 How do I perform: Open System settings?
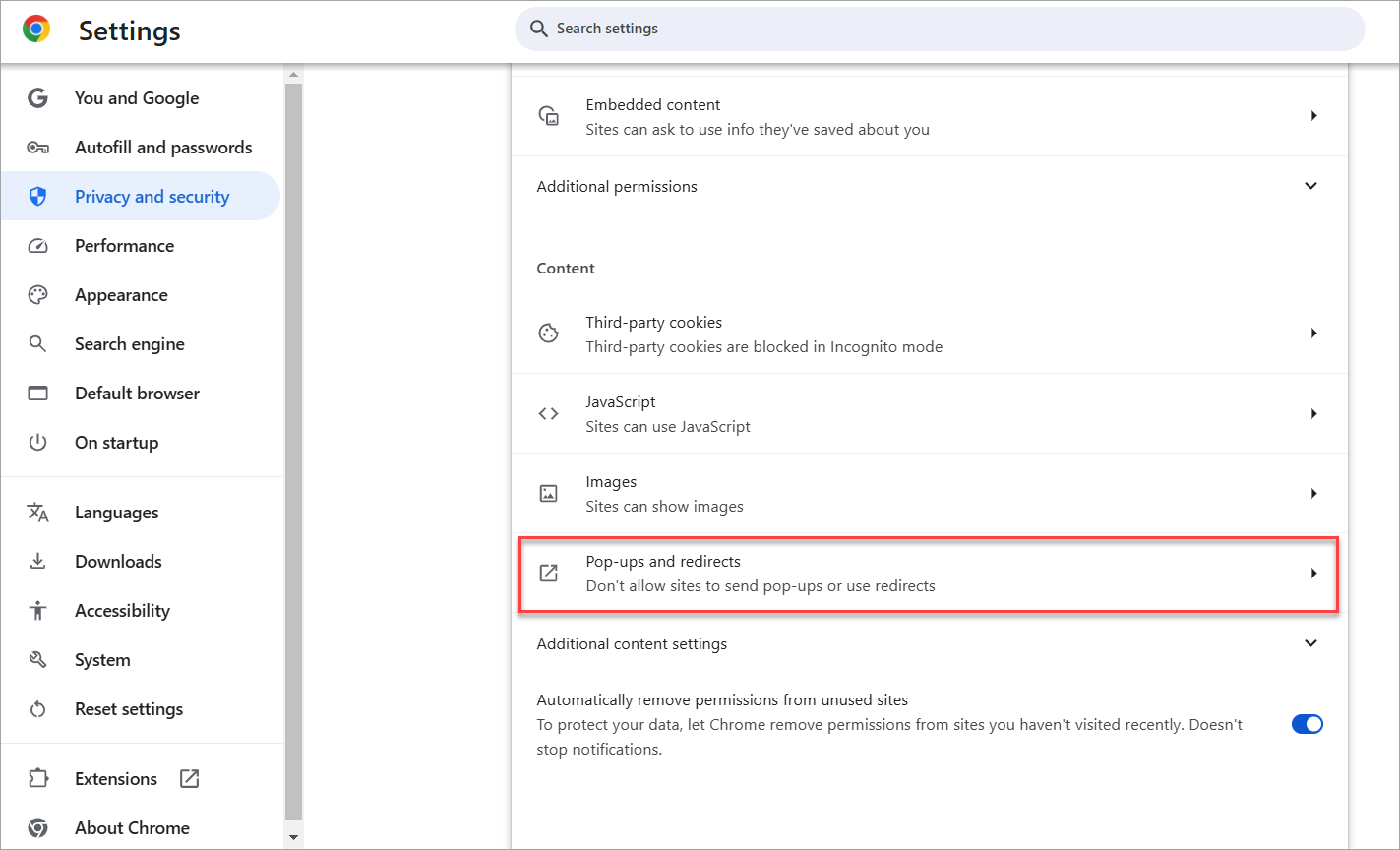click(x=141, y=660)
